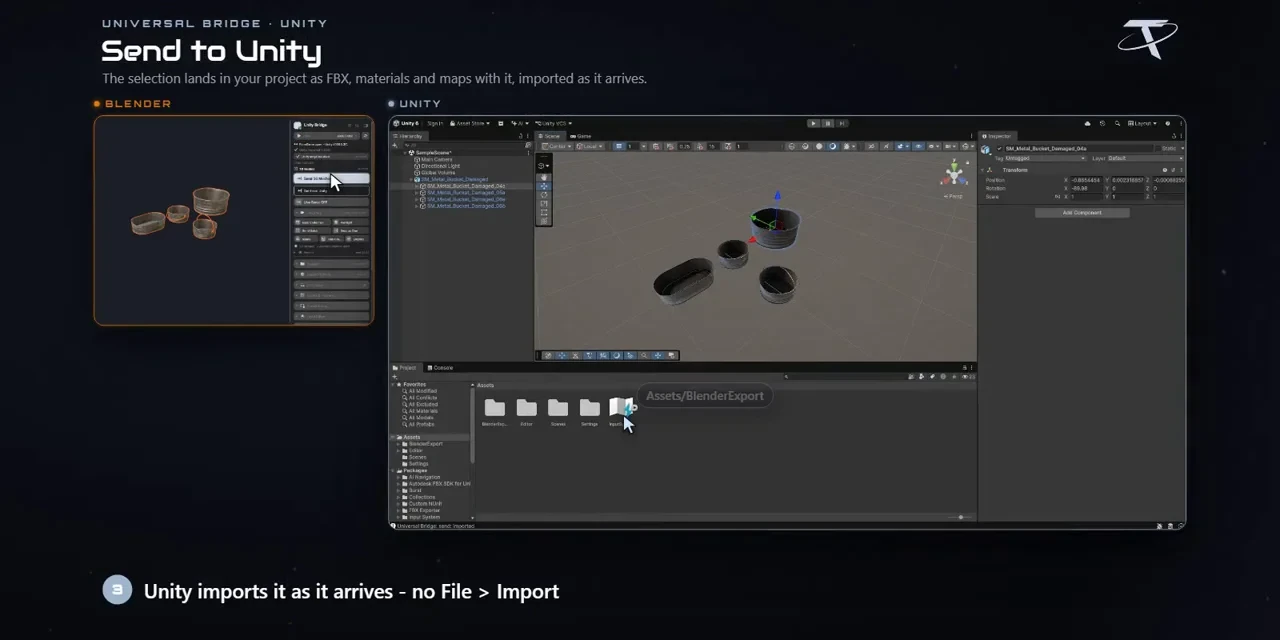Click the Position X input field

(x=1086, y=180)
